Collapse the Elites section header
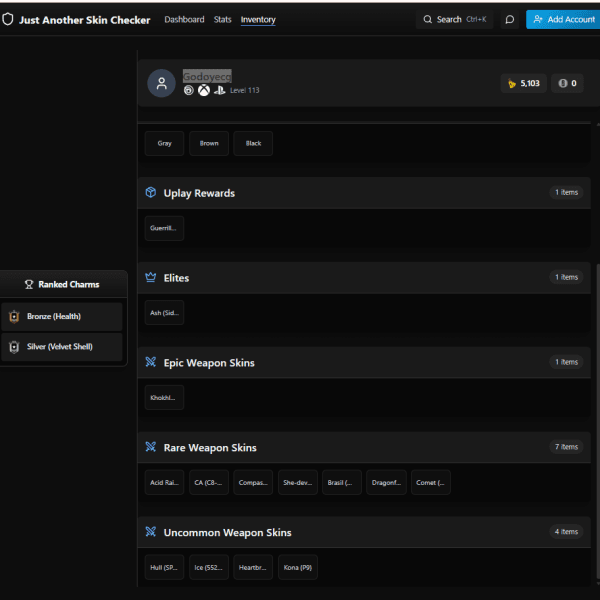The width and height of the screenshot is (600, 600). tap(364, 278)
